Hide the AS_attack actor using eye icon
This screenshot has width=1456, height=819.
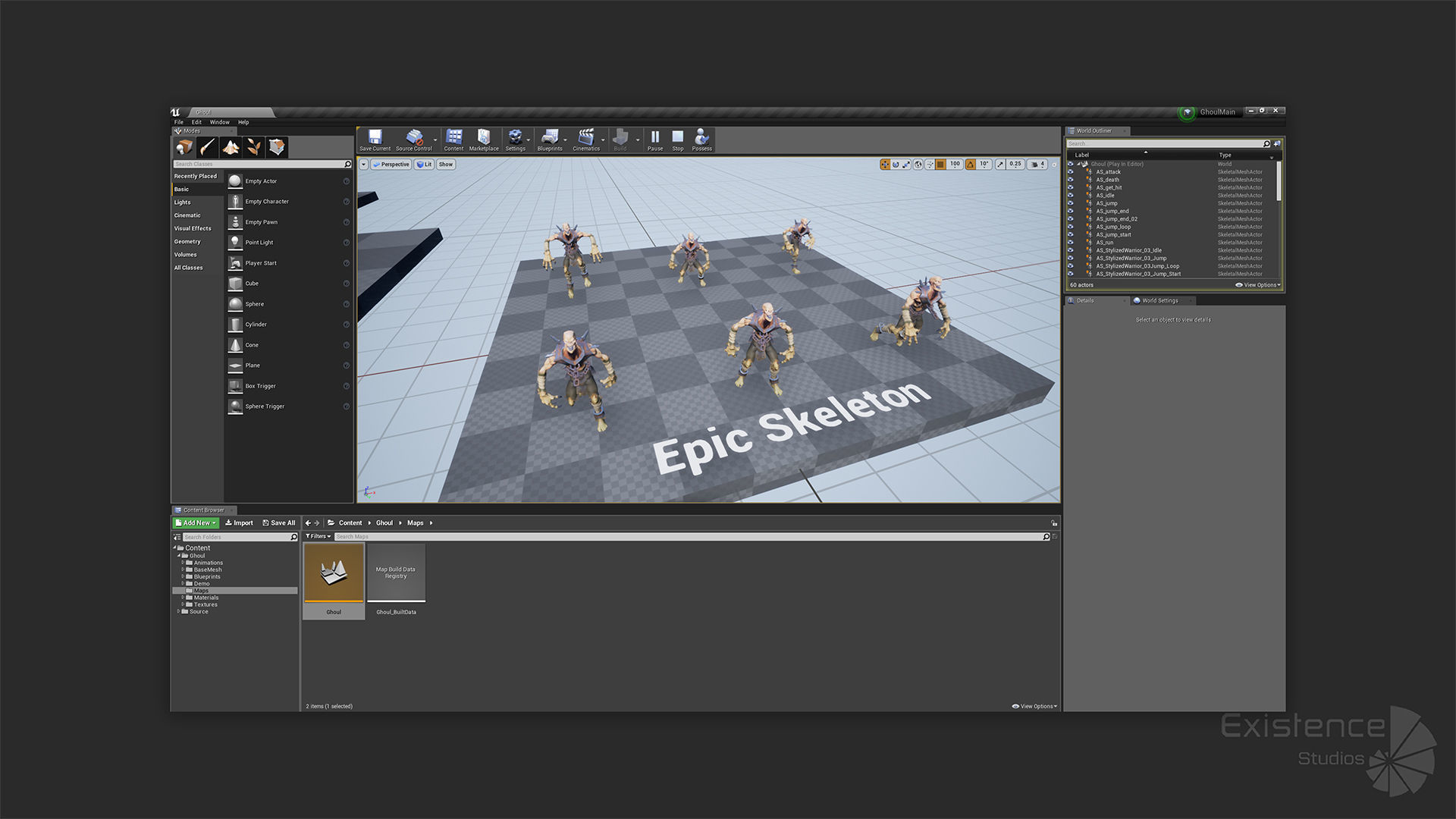[1071, 172]
